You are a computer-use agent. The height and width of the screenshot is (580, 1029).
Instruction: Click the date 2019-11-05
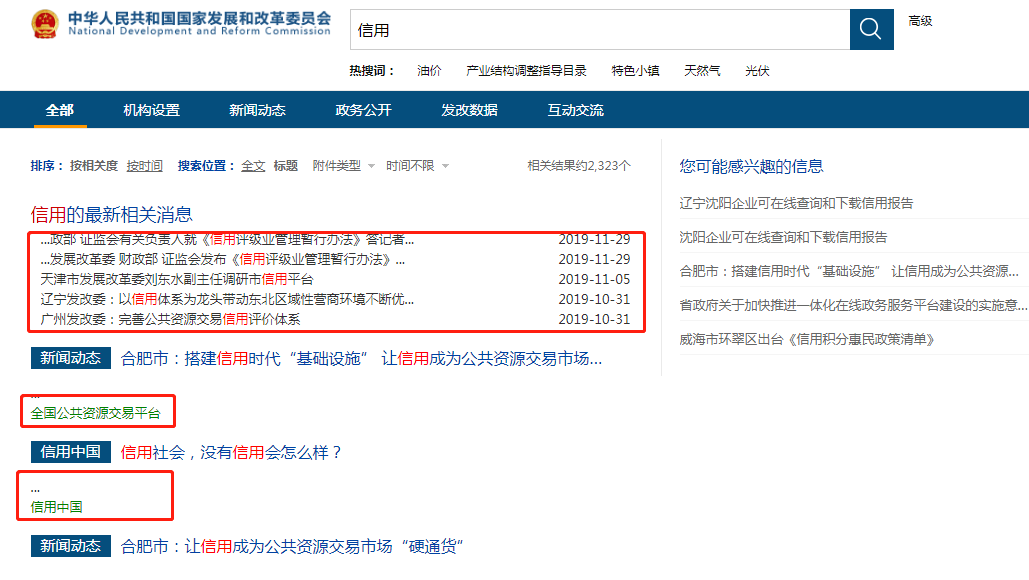(594, 280)
